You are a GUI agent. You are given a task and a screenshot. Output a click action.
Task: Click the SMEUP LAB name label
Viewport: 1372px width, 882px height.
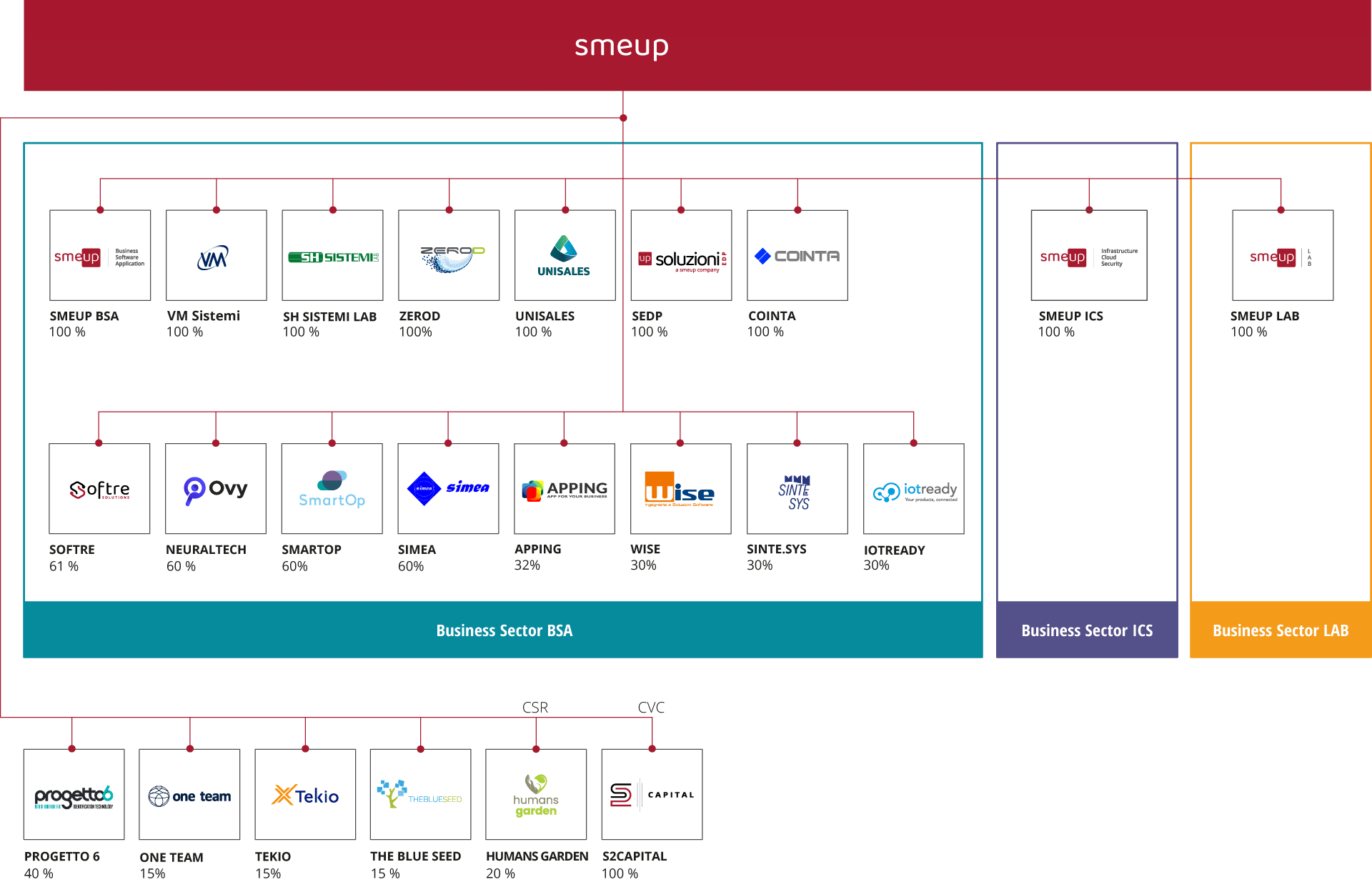pos(1265,316)
